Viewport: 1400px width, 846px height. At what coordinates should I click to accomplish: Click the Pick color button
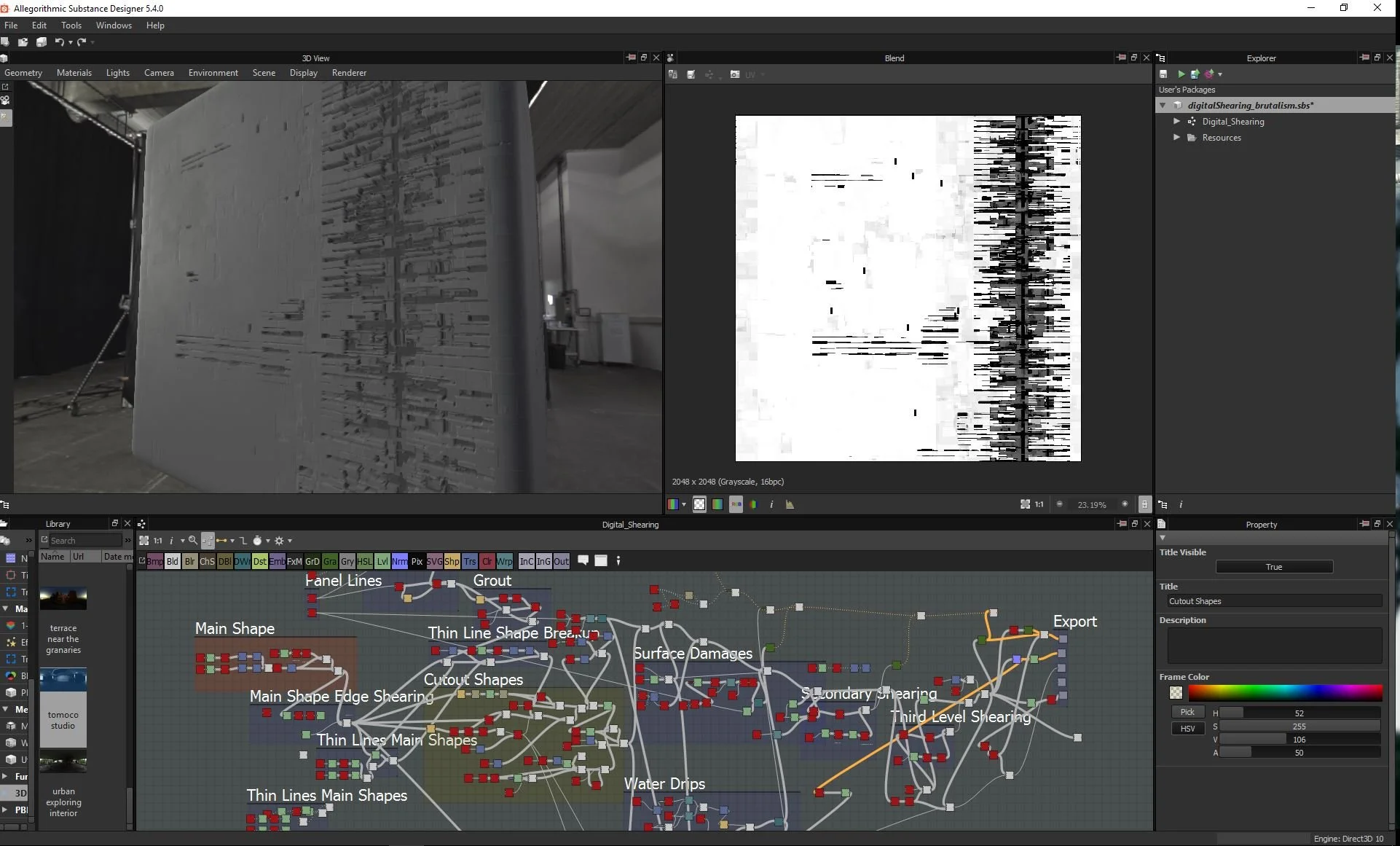(x=1187, y=712)
